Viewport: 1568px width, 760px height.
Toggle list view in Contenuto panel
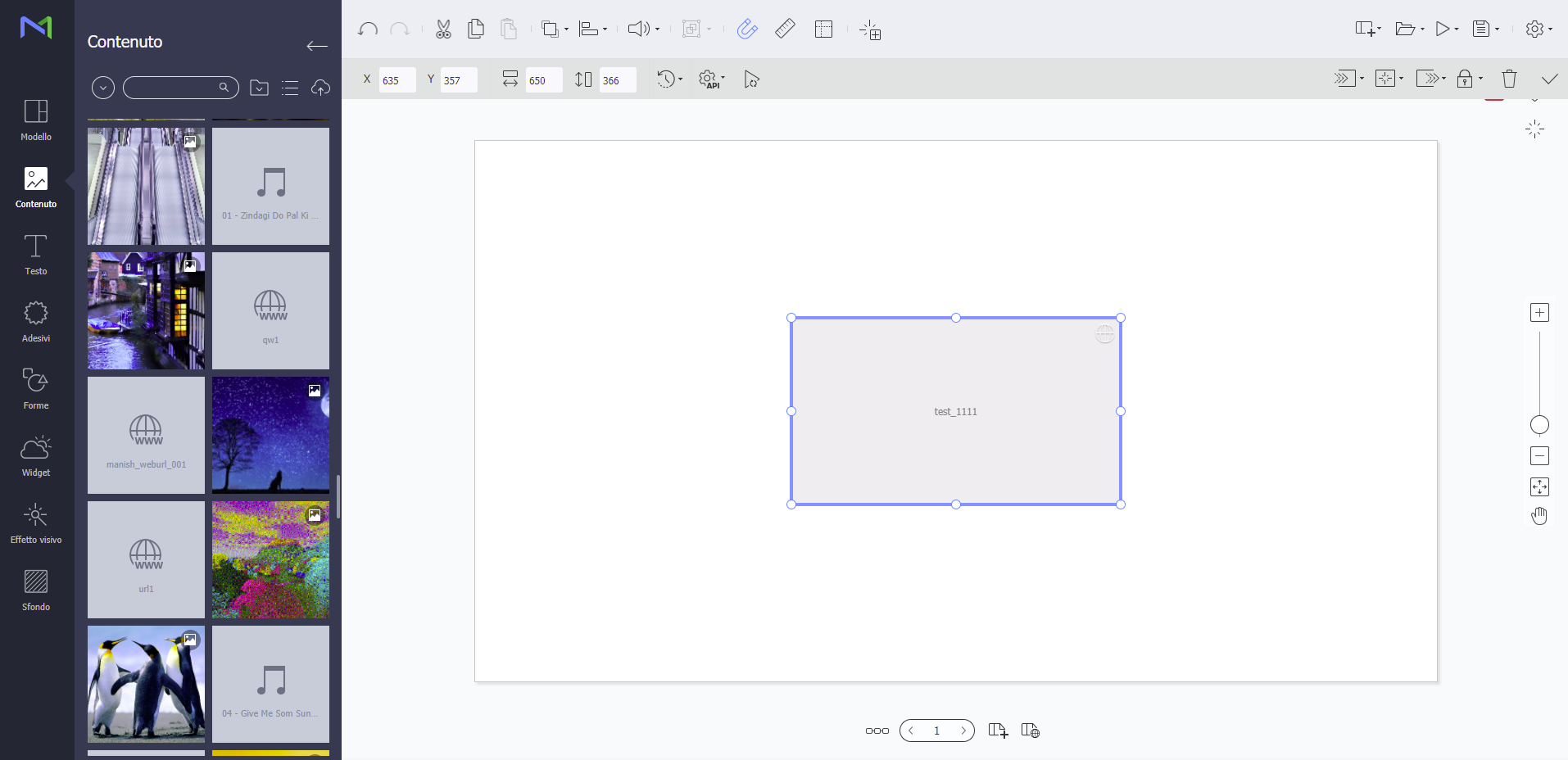290,88
